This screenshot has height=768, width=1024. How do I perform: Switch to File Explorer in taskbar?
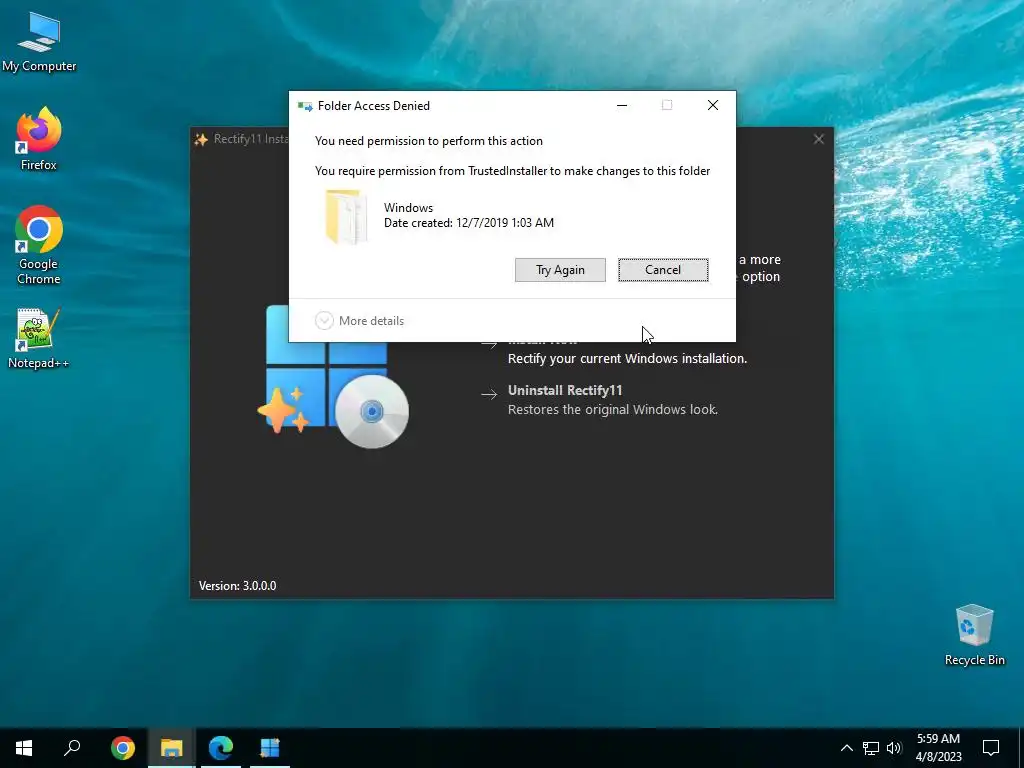pyautogui.click(x=172, y=748)
